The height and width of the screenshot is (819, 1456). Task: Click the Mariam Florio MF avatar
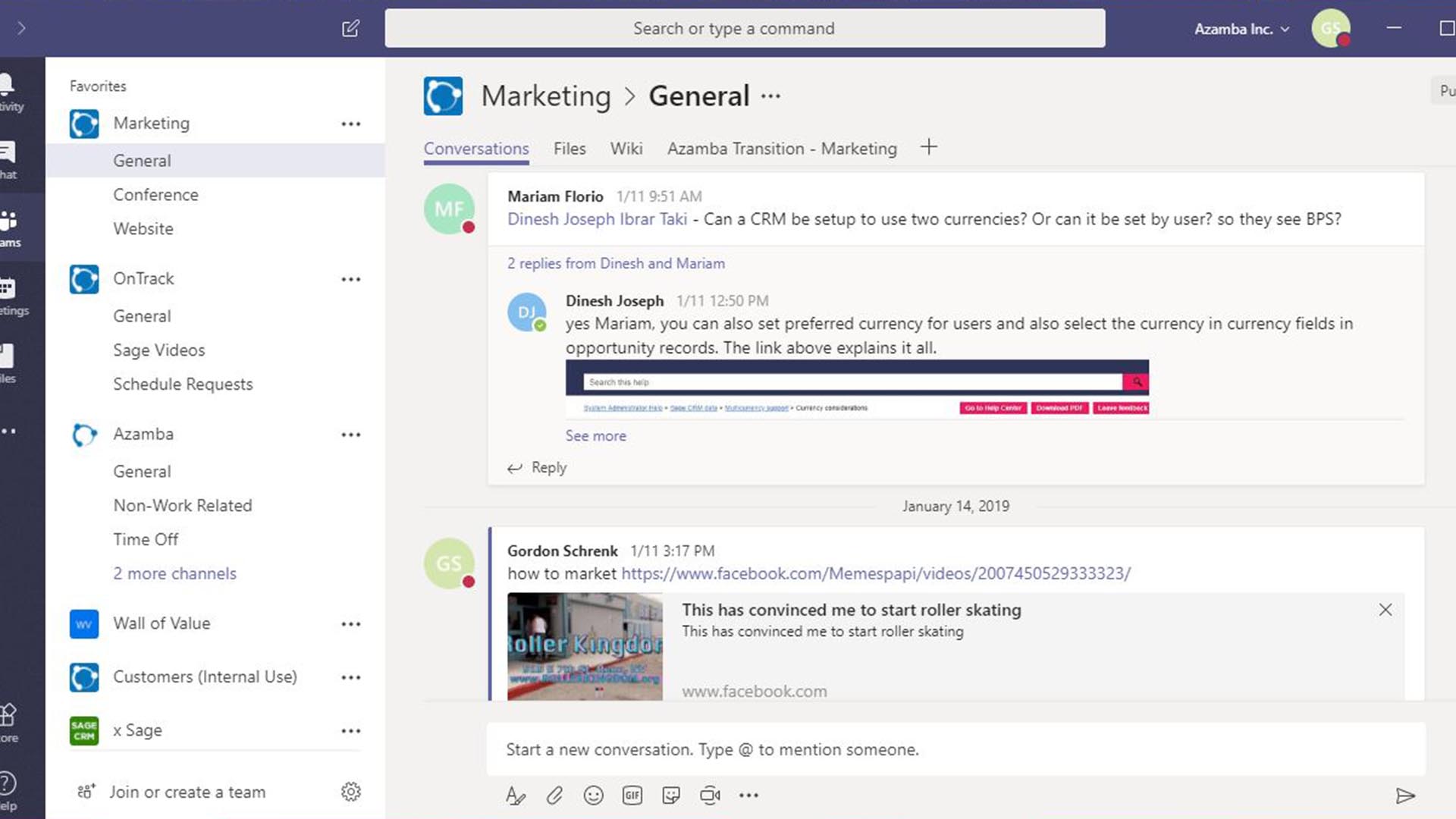coord(449,209)
